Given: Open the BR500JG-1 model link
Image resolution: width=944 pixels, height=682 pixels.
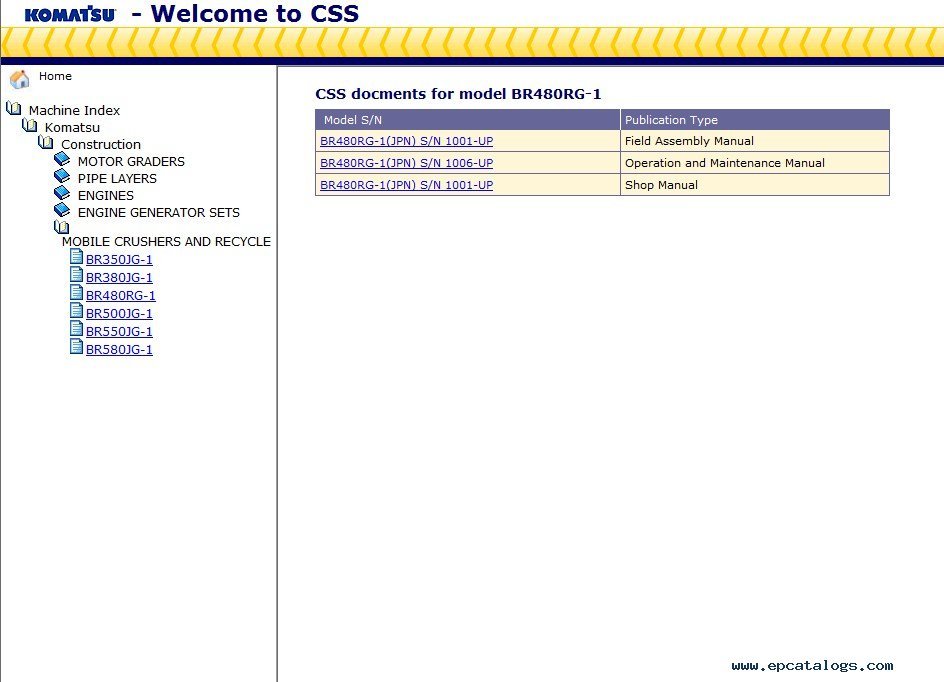Looking at the screenshot, I should pyautogui.click(x=119, y=314).
